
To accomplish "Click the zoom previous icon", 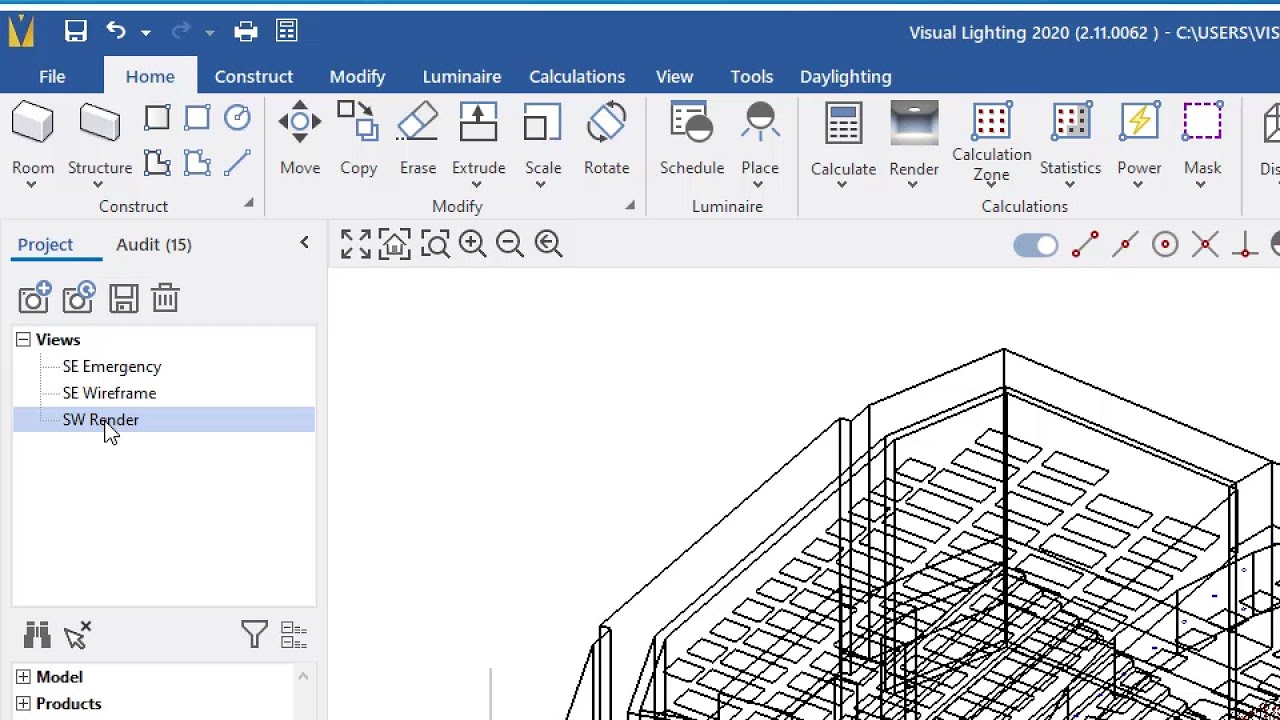I will click(x=548, y=244).
